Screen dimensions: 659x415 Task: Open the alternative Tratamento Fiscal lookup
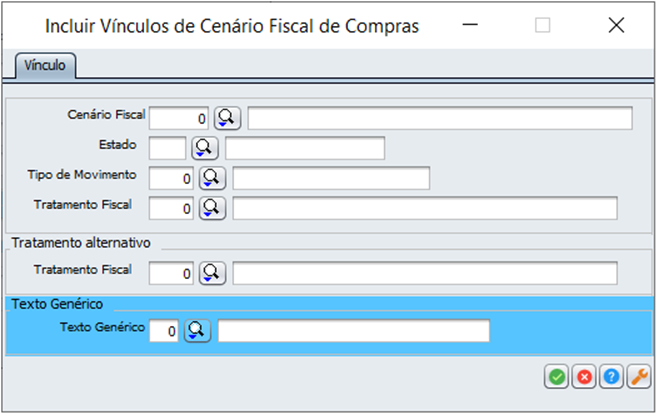tap(212, 272)
